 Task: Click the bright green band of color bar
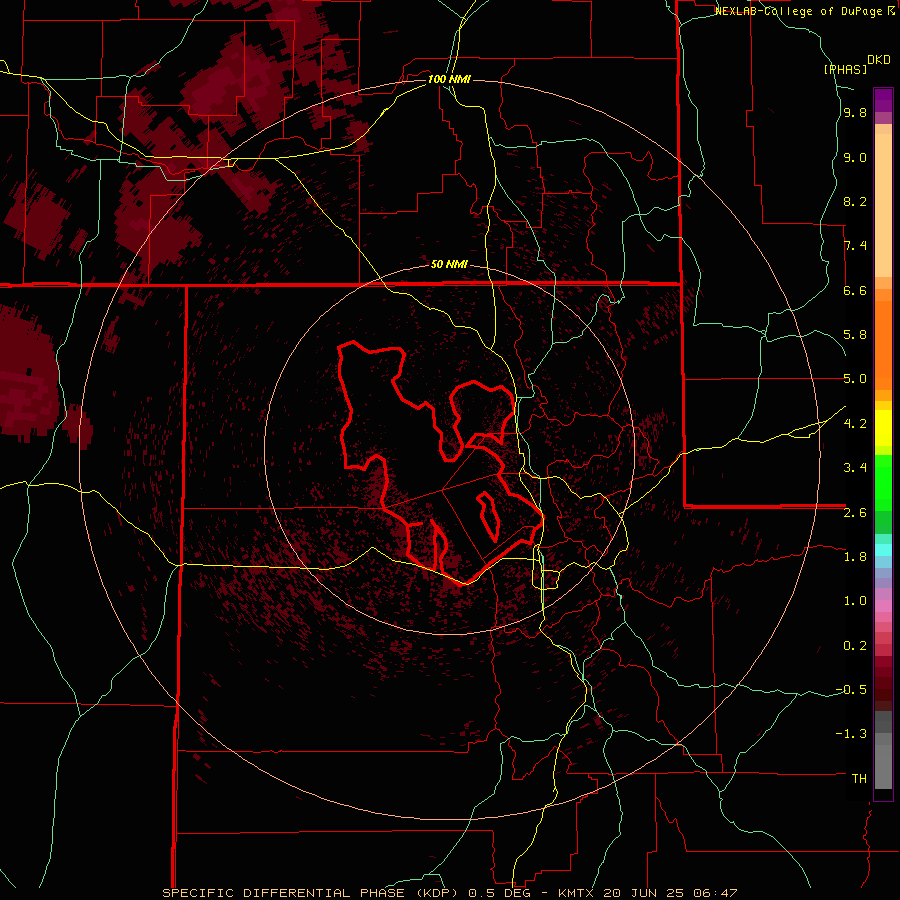883,482
